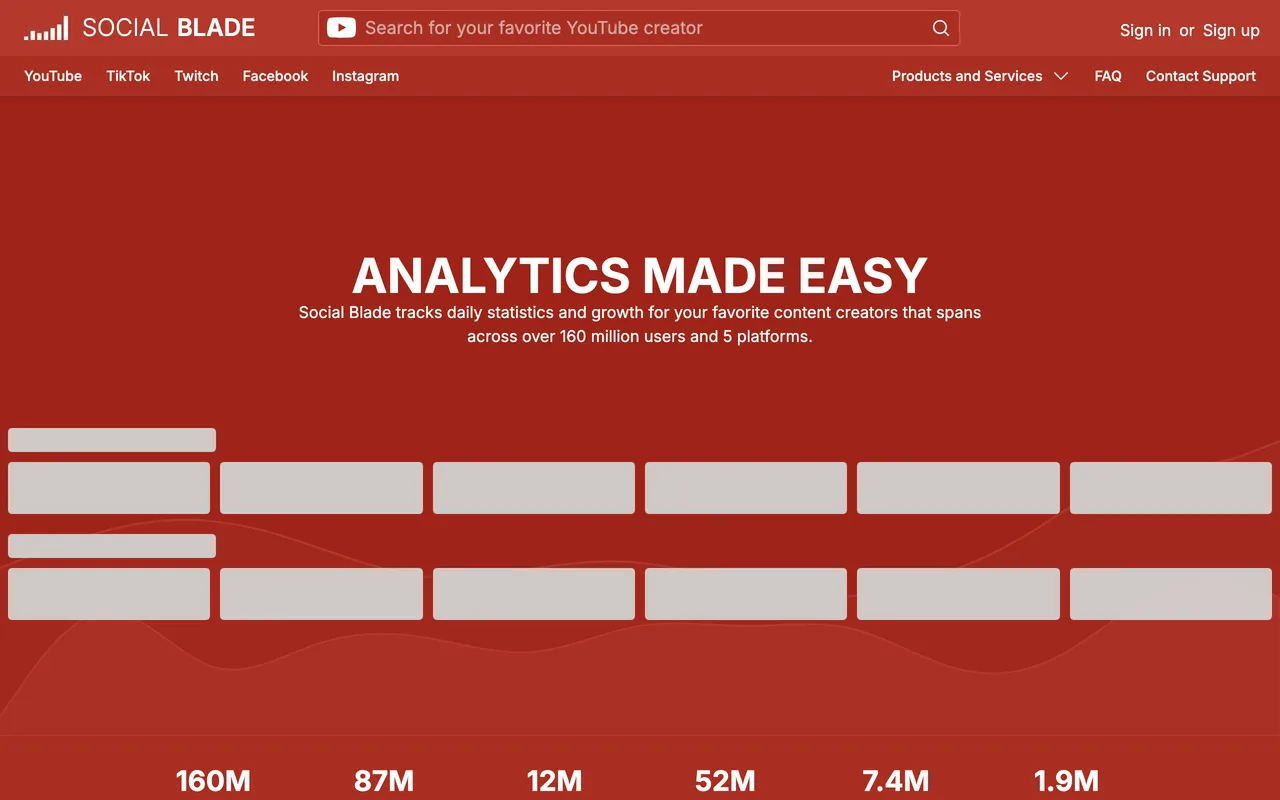The width and height of the screenshot is (1280, 800).
Task: Click the Sign in link
Action: click(x=1145, y=30)
